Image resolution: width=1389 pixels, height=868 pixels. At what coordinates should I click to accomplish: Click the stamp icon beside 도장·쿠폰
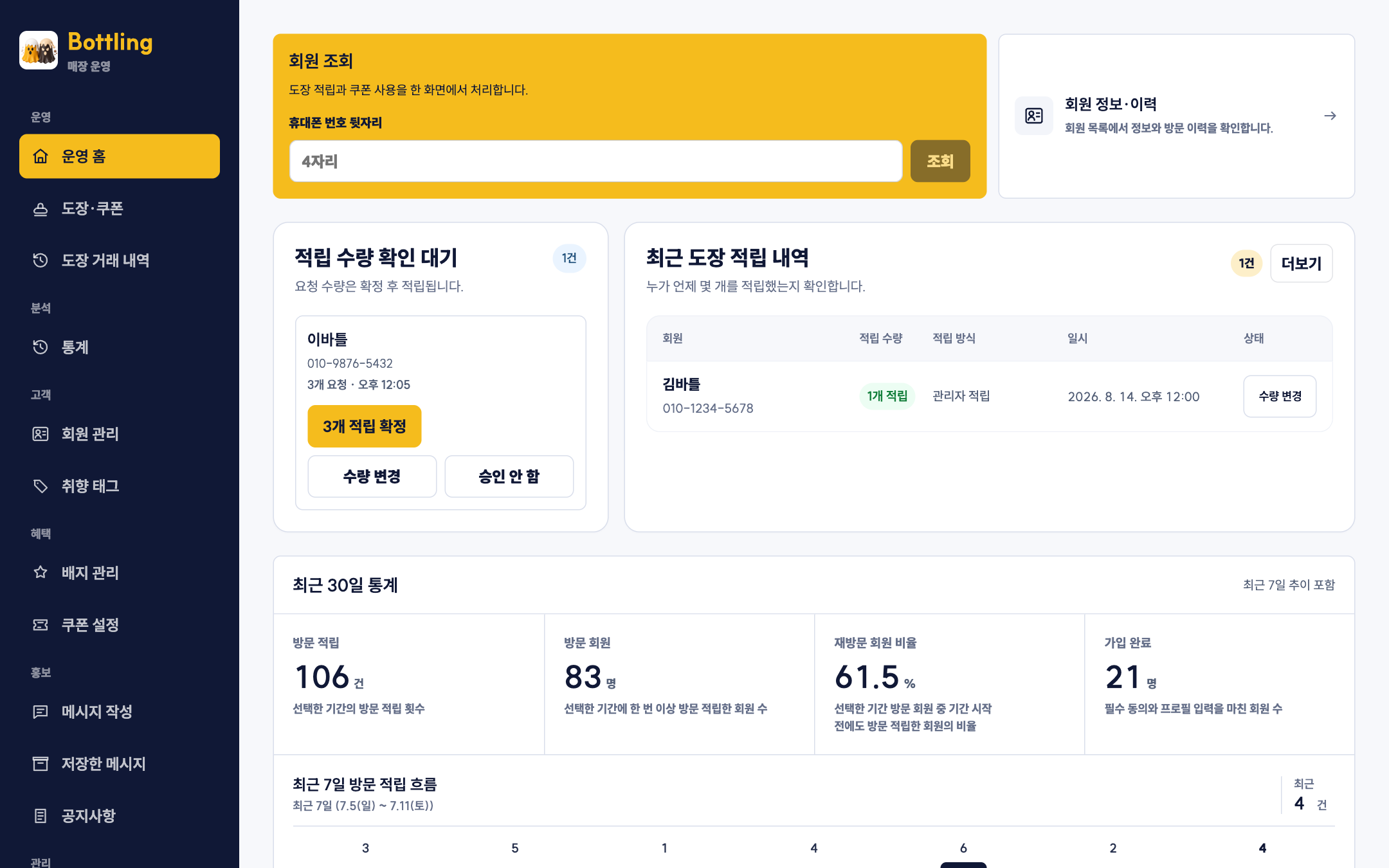click(41, 209)
